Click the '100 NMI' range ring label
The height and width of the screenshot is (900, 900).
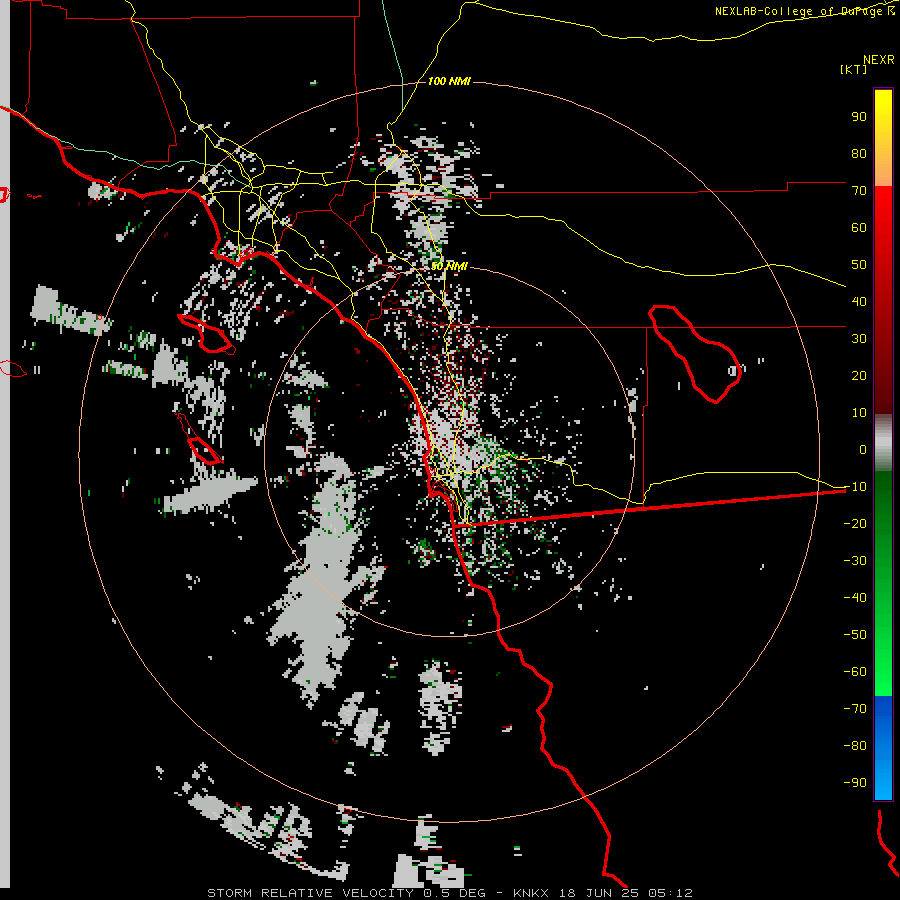[x=449, y=81]
